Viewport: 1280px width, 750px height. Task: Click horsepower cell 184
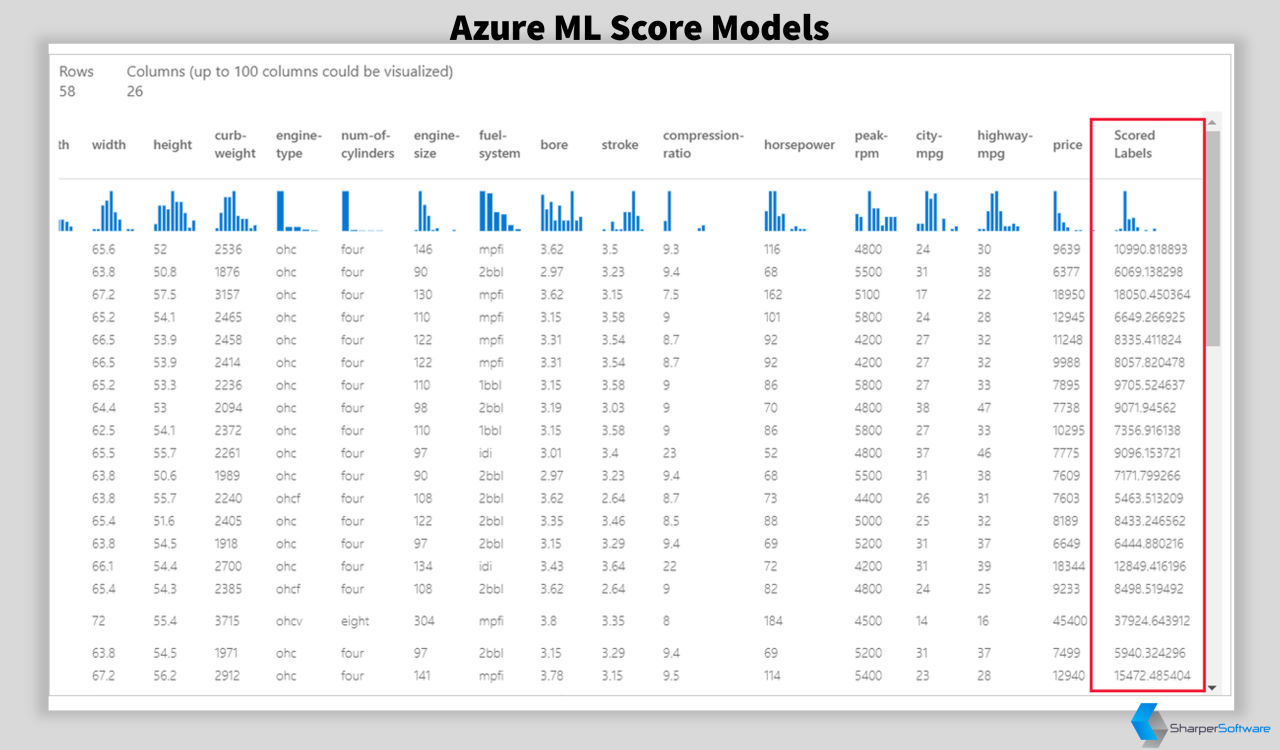coord(772,621)
